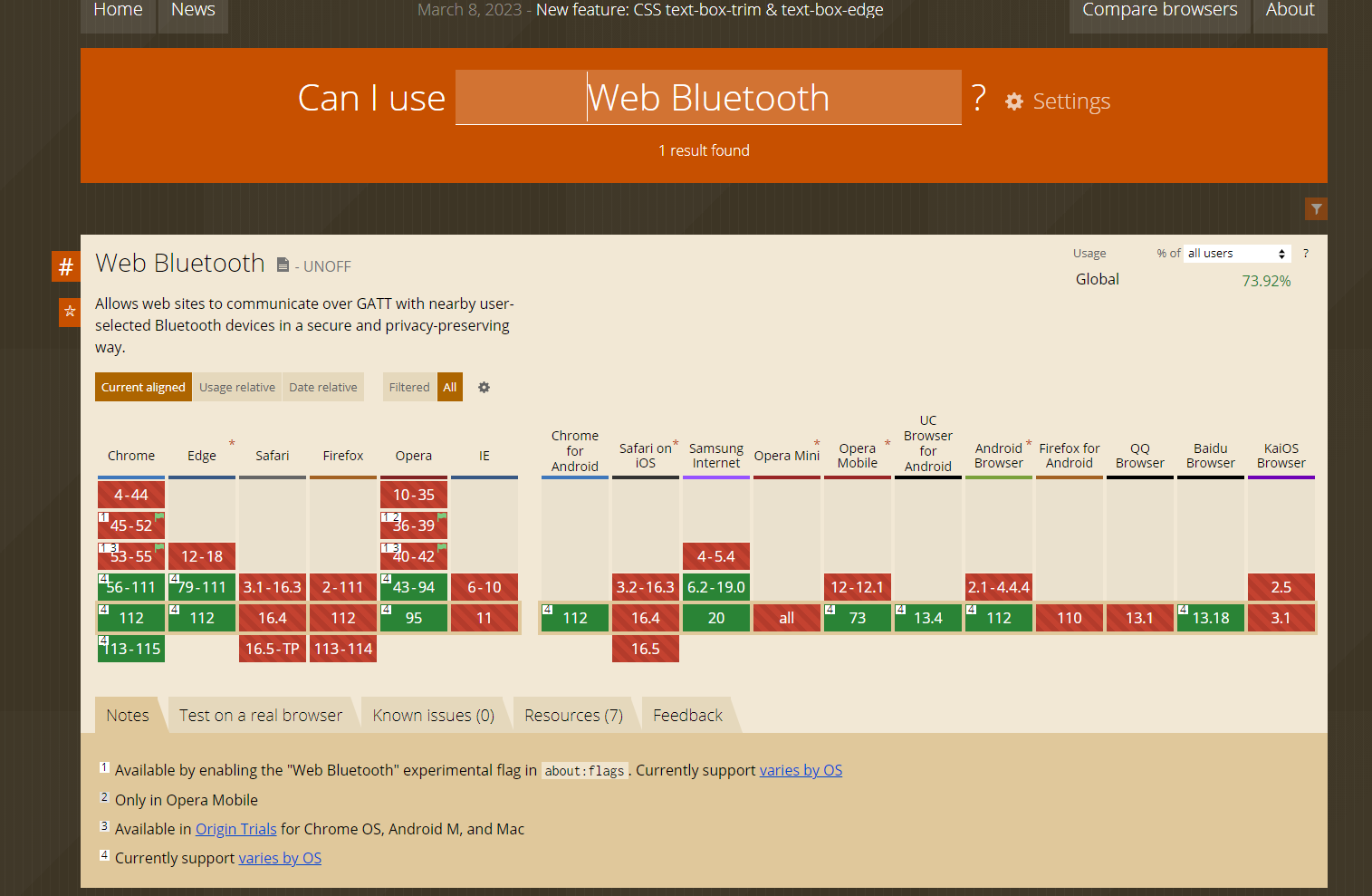
Task: Click Opera Mini 'all' cell
Action: coord(787,618)
